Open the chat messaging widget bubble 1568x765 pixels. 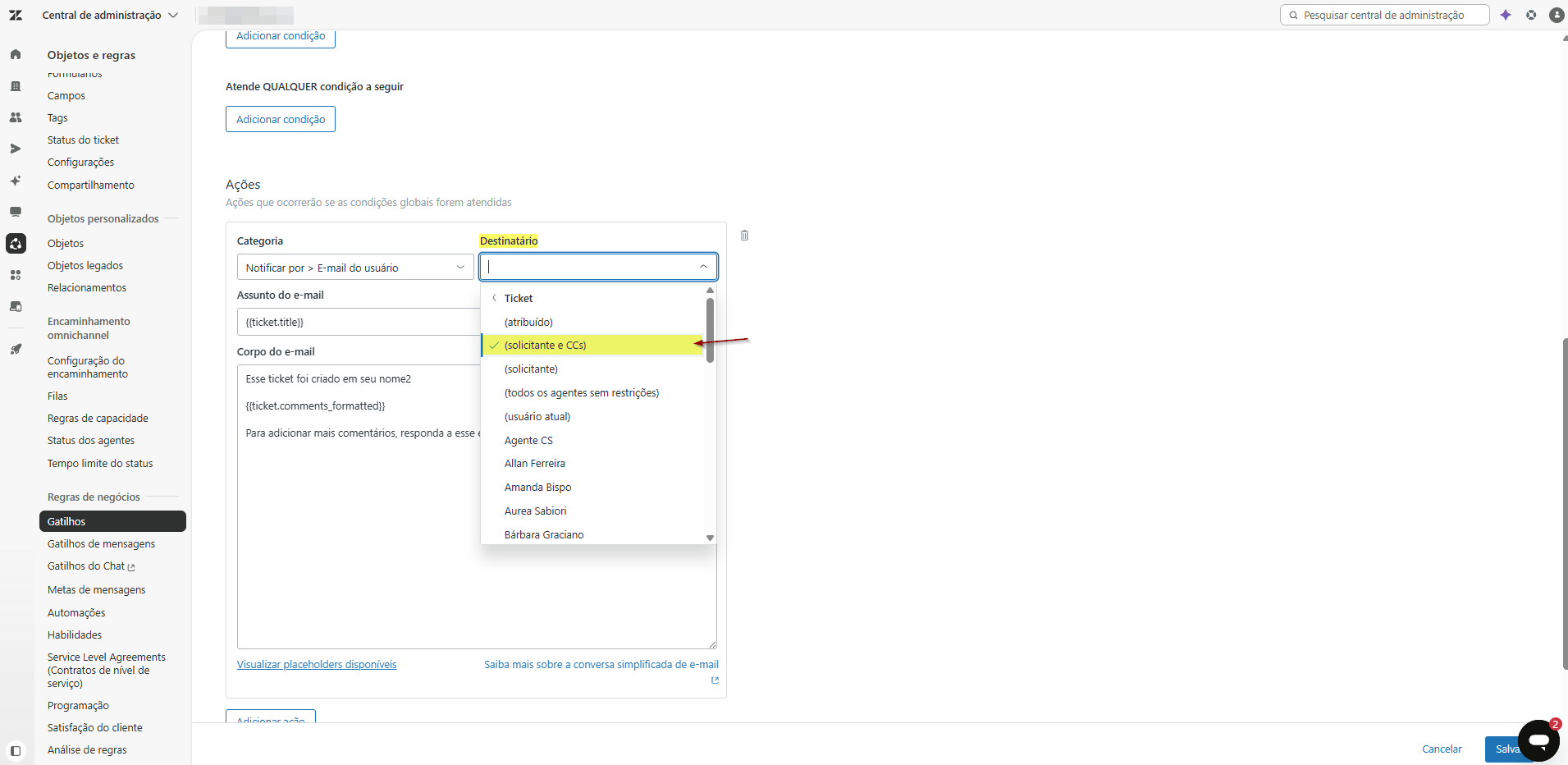tap(1538, 740)
